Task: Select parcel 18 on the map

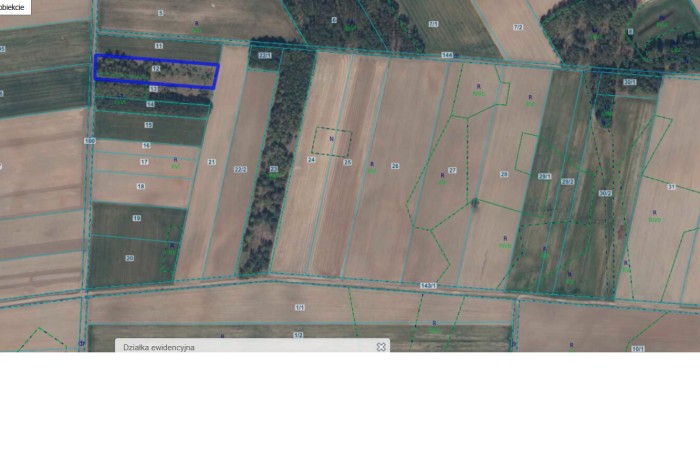Action: pyautogui.click(x=140, y=186)
